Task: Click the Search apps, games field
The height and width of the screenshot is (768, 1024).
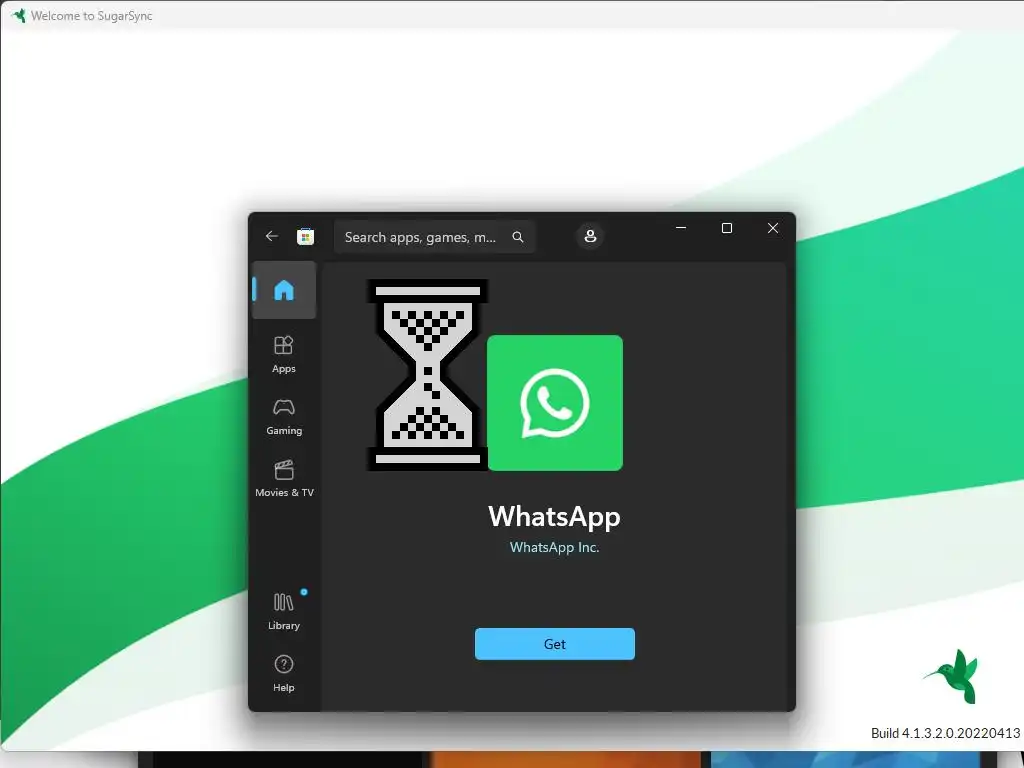Action: (x=434, y=237)
